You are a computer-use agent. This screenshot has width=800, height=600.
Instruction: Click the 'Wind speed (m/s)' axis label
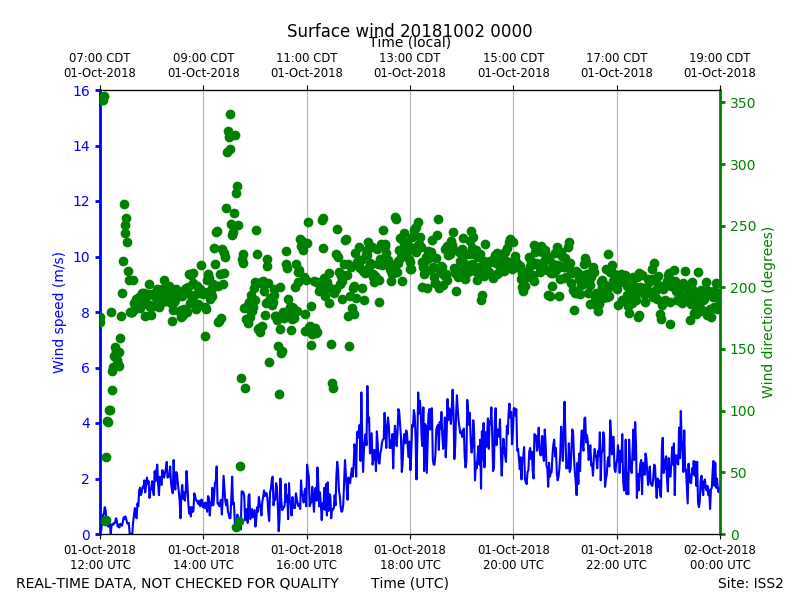[58, 313]
